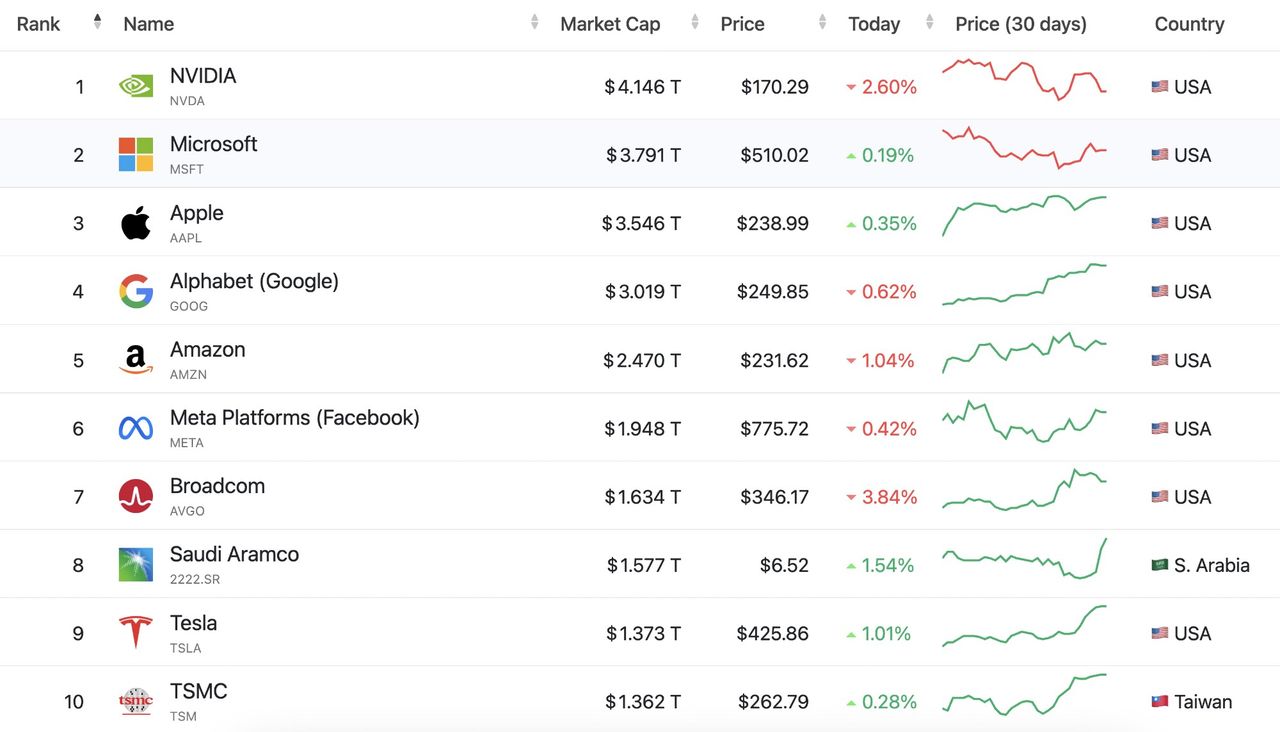Screen dimensions: 1280x732
Task: Click the Apple logo icon
Action: 136,223
